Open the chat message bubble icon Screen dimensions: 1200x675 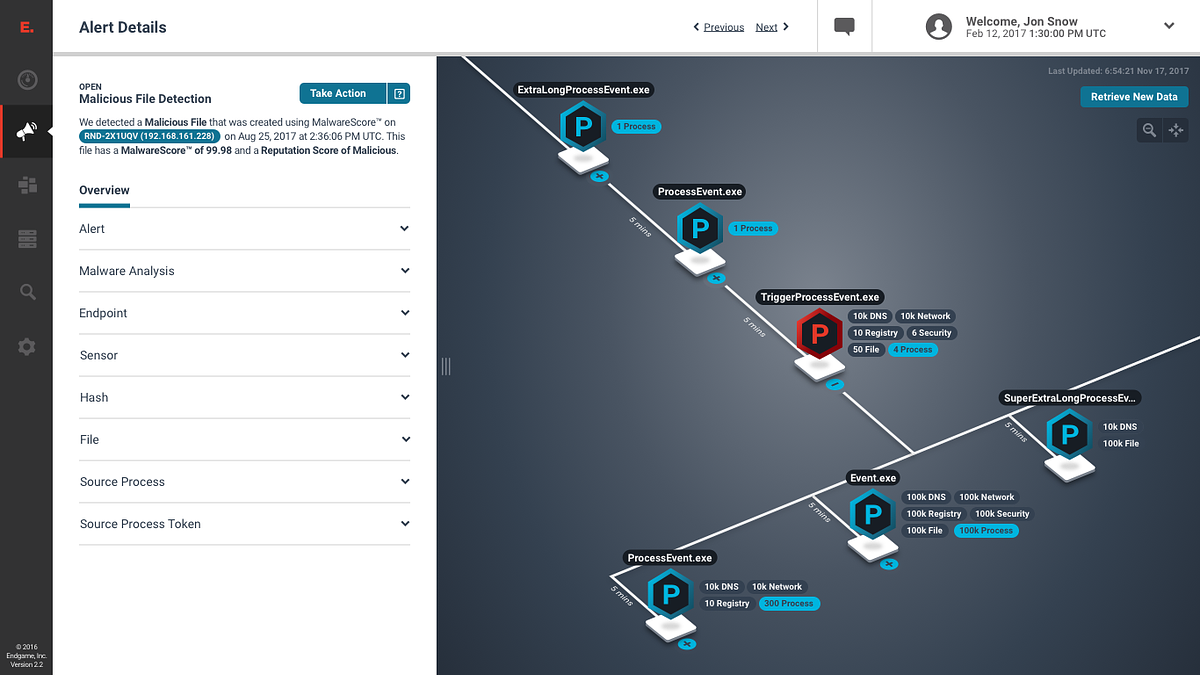click(x=844, y=27)
